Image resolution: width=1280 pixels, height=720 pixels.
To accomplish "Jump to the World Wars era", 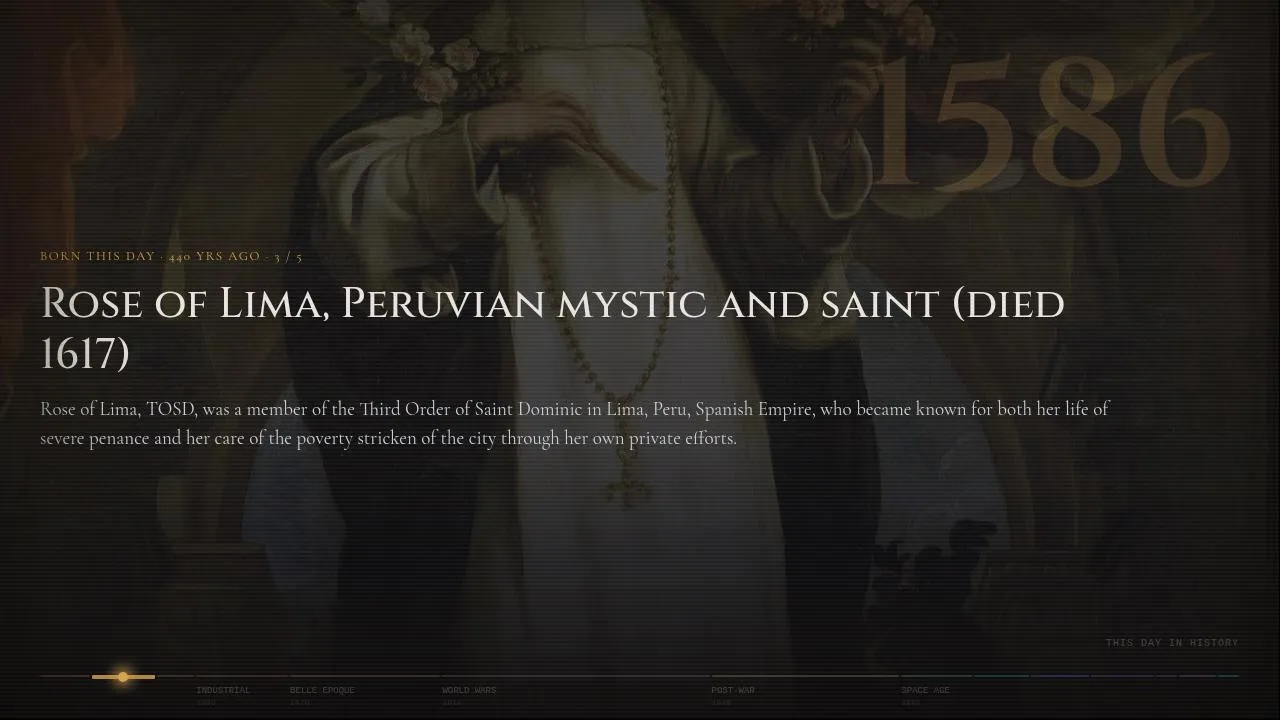I will click(469, 690).
